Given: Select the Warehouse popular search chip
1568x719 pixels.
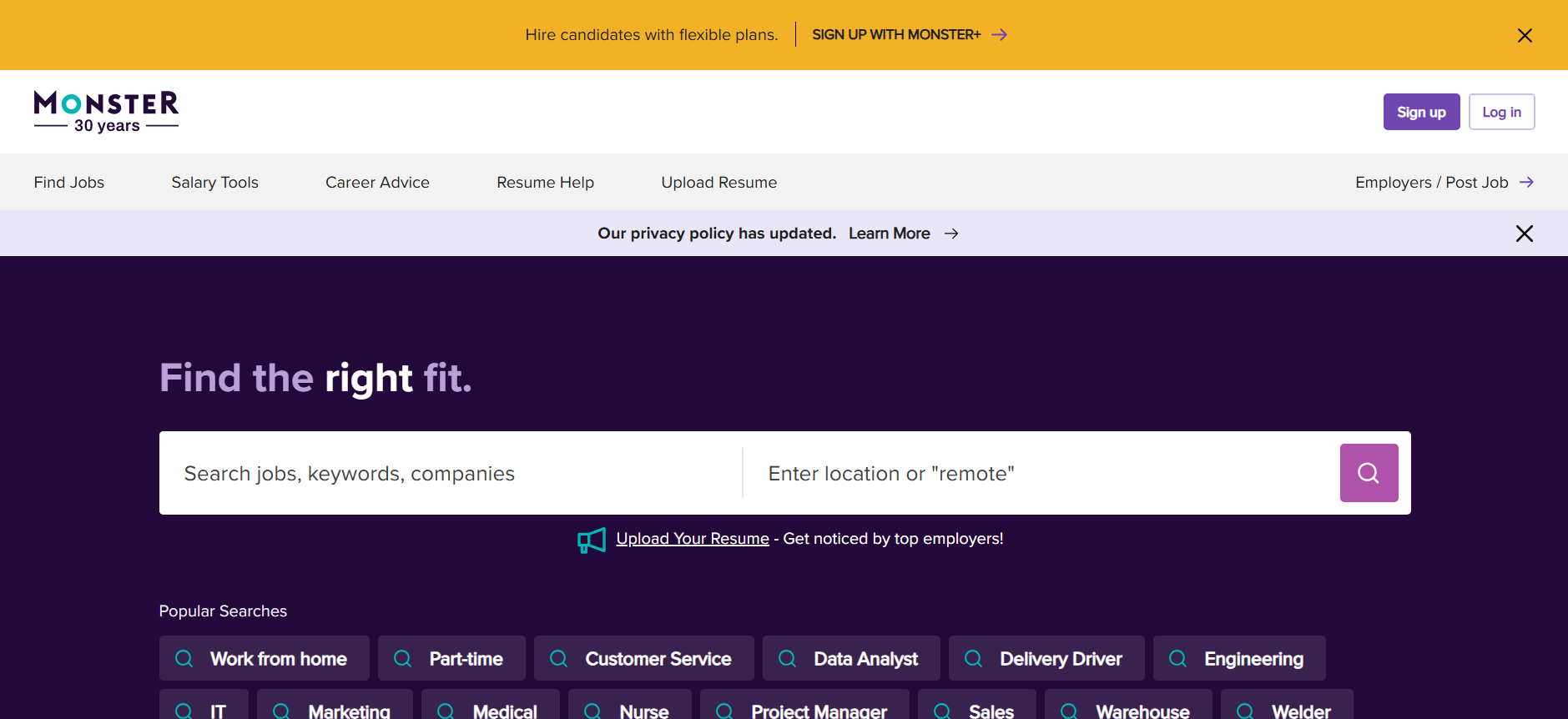Looking at the screenshot, I should (1128, 705).
